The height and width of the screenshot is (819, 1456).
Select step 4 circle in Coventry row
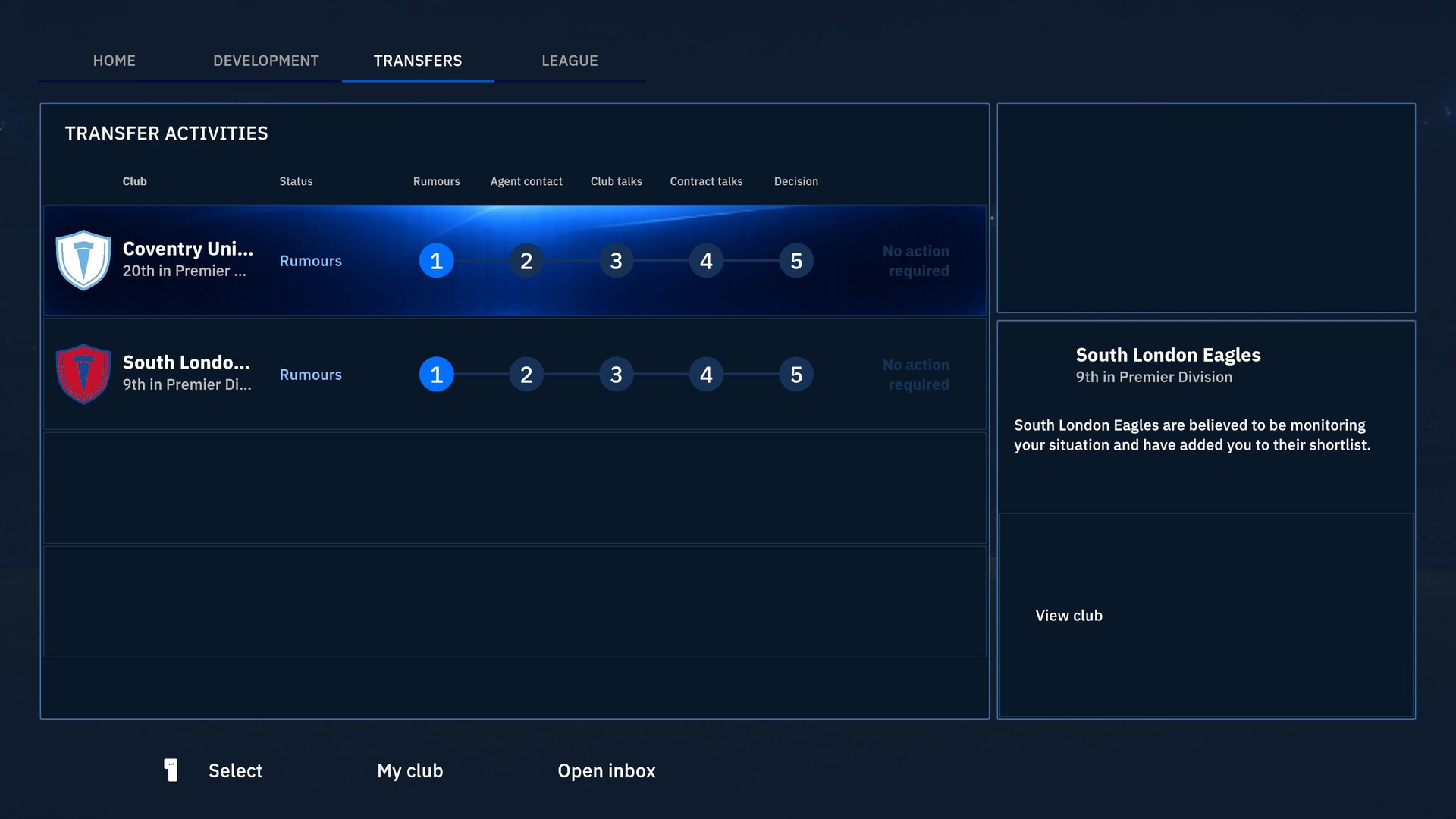point(706,261)
